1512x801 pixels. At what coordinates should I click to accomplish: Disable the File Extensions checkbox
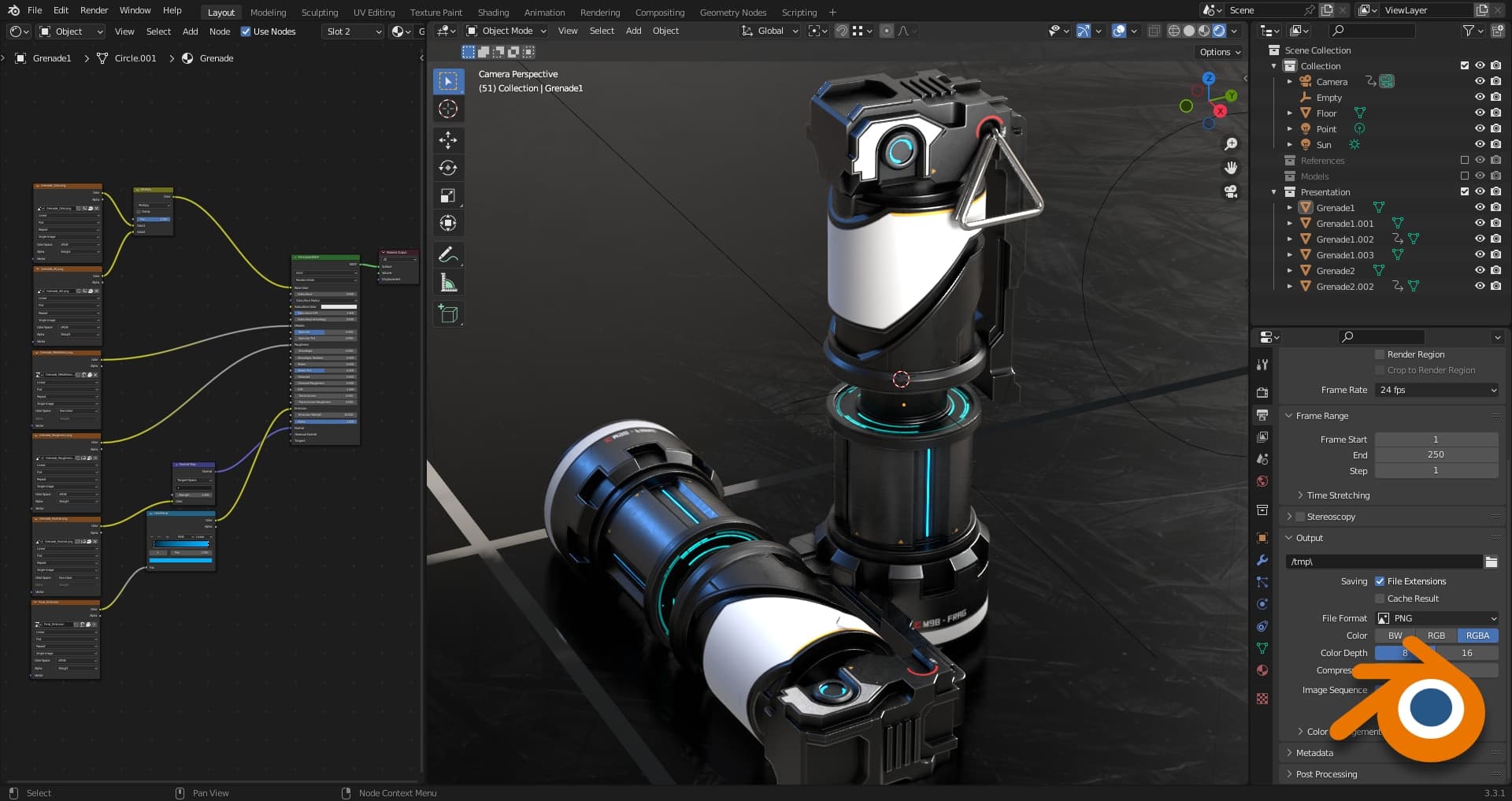click(x=1380, y=581)
